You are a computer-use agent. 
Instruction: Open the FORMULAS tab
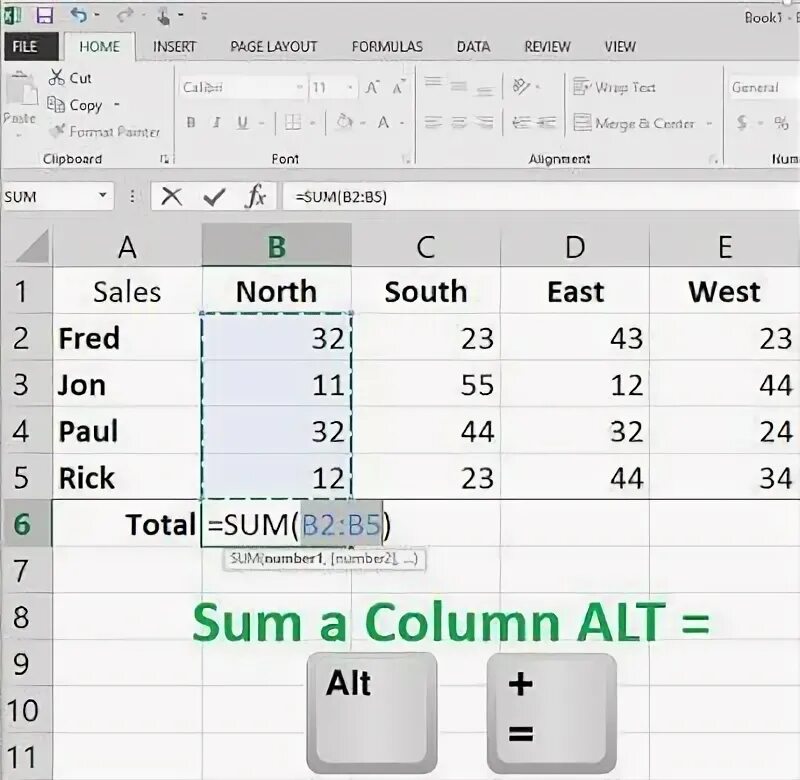pyautogui.click(x=387, y=46)
